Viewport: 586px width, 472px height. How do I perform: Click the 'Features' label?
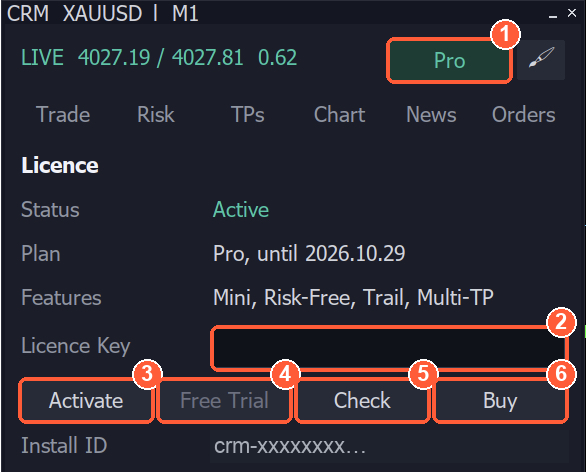point(61,298)
